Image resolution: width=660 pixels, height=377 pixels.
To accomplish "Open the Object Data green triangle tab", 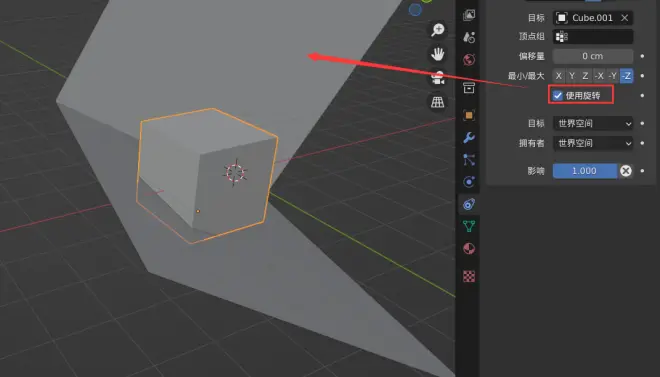I will click(469, 226).
